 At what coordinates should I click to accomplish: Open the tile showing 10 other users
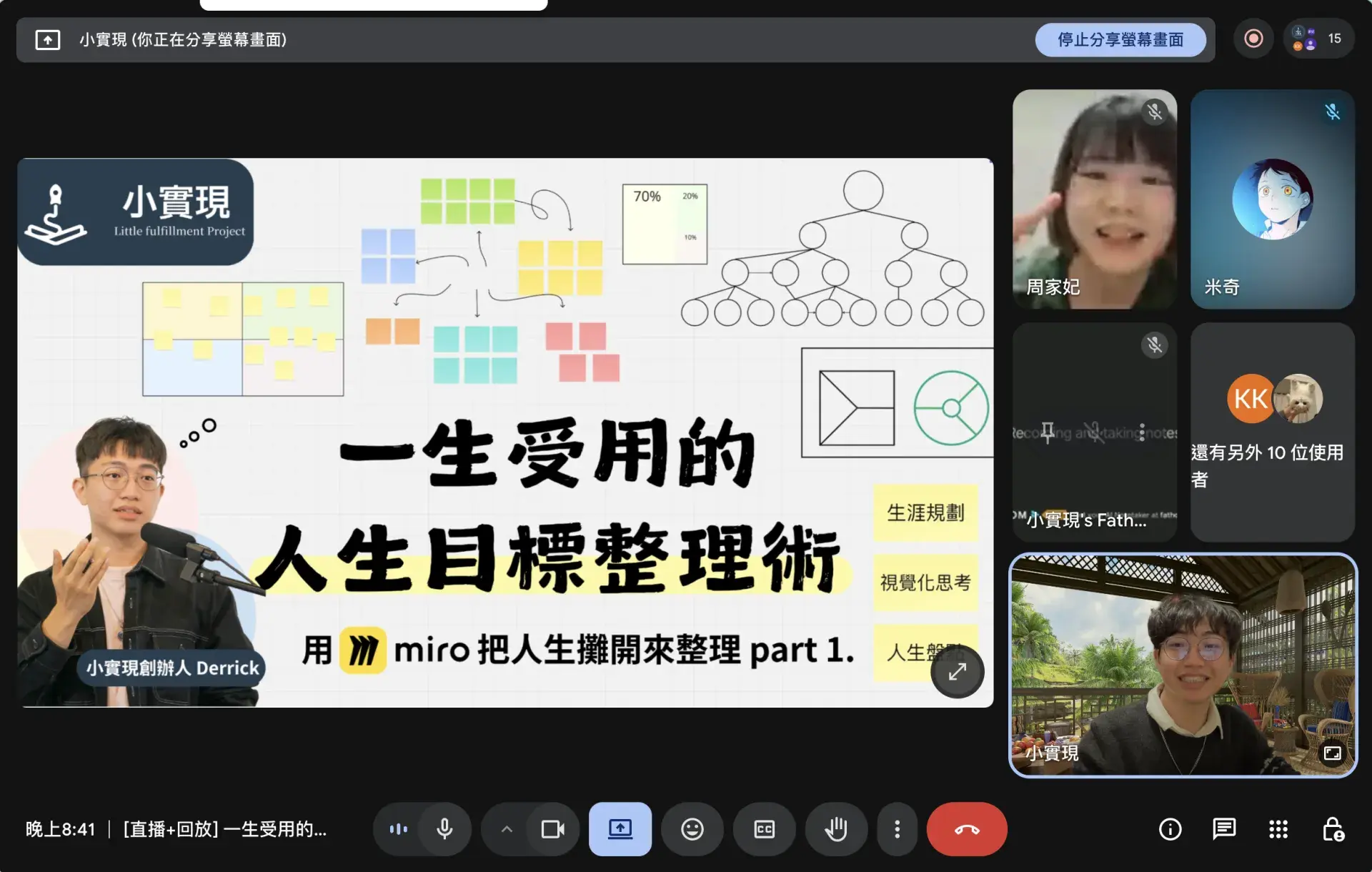(x=1272, y=432)
